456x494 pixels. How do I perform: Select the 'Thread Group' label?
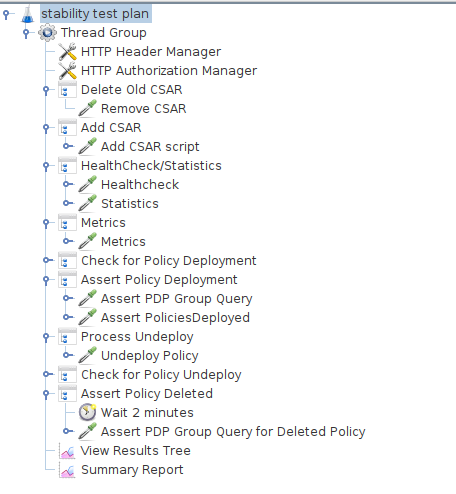(x=104, y=33)
